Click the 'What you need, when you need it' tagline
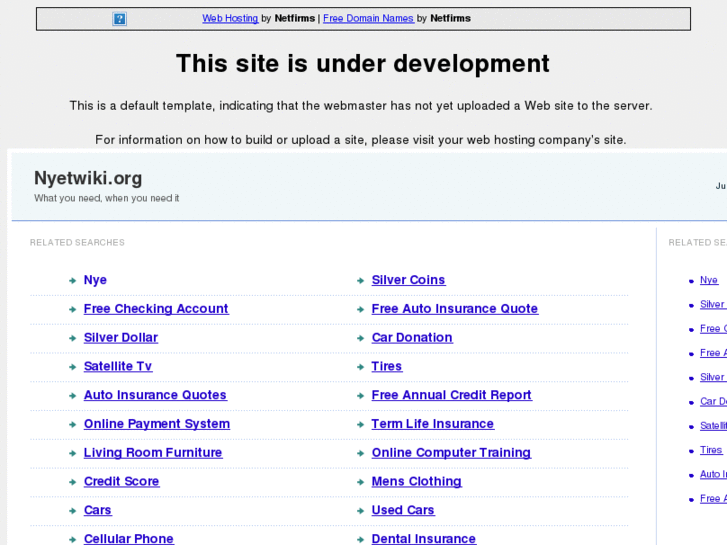Viewport: 727px width, 545px height. click(107, 199)
